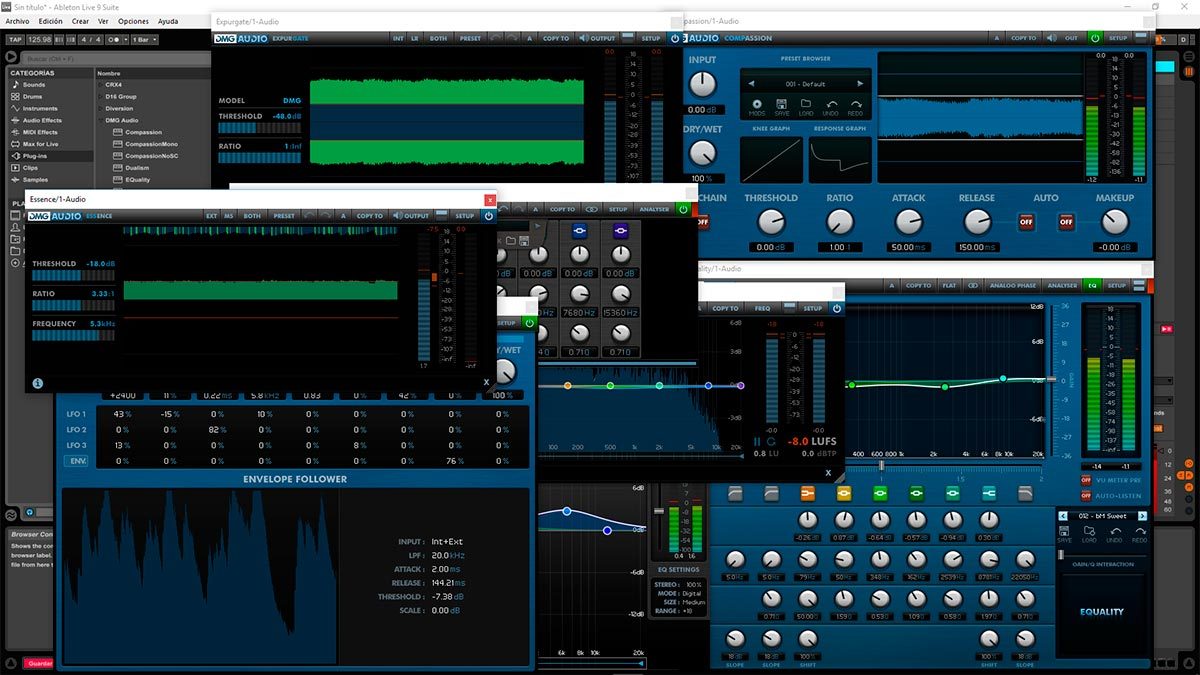Select the Sounds browser category
Image resolution: width=1200 pixels, height=675 pixels.
pyautogui.click(x=34, y=85)
